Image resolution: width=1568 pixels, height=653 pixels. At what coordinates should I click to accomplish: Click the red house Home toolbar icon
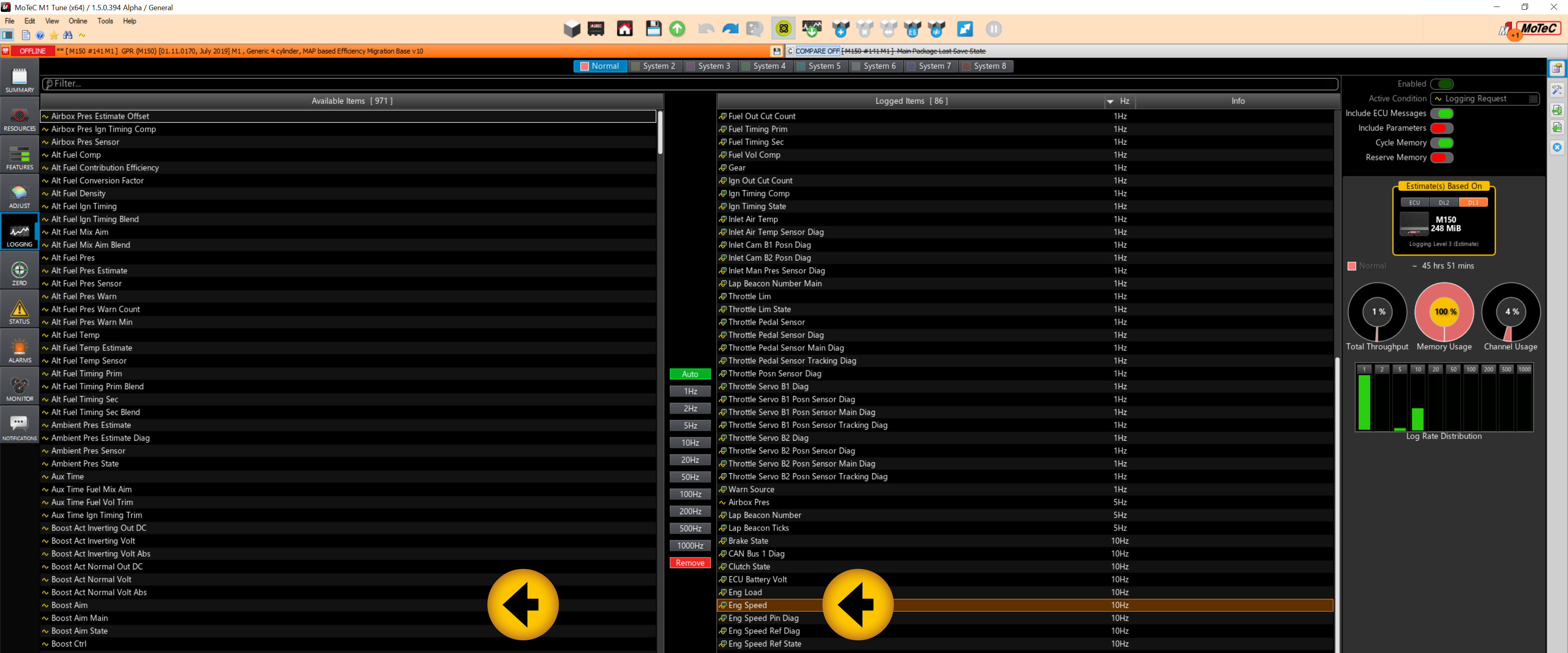point(625,29)
